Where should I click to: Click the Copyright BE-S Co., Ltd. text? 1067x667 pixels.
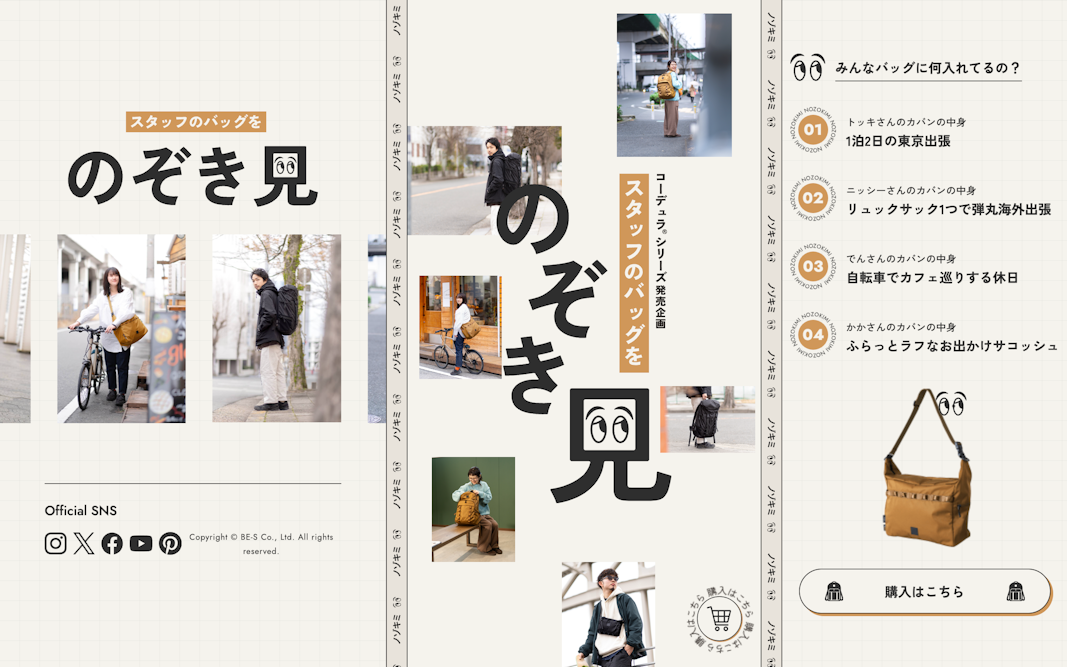click(x=261, y=544)
